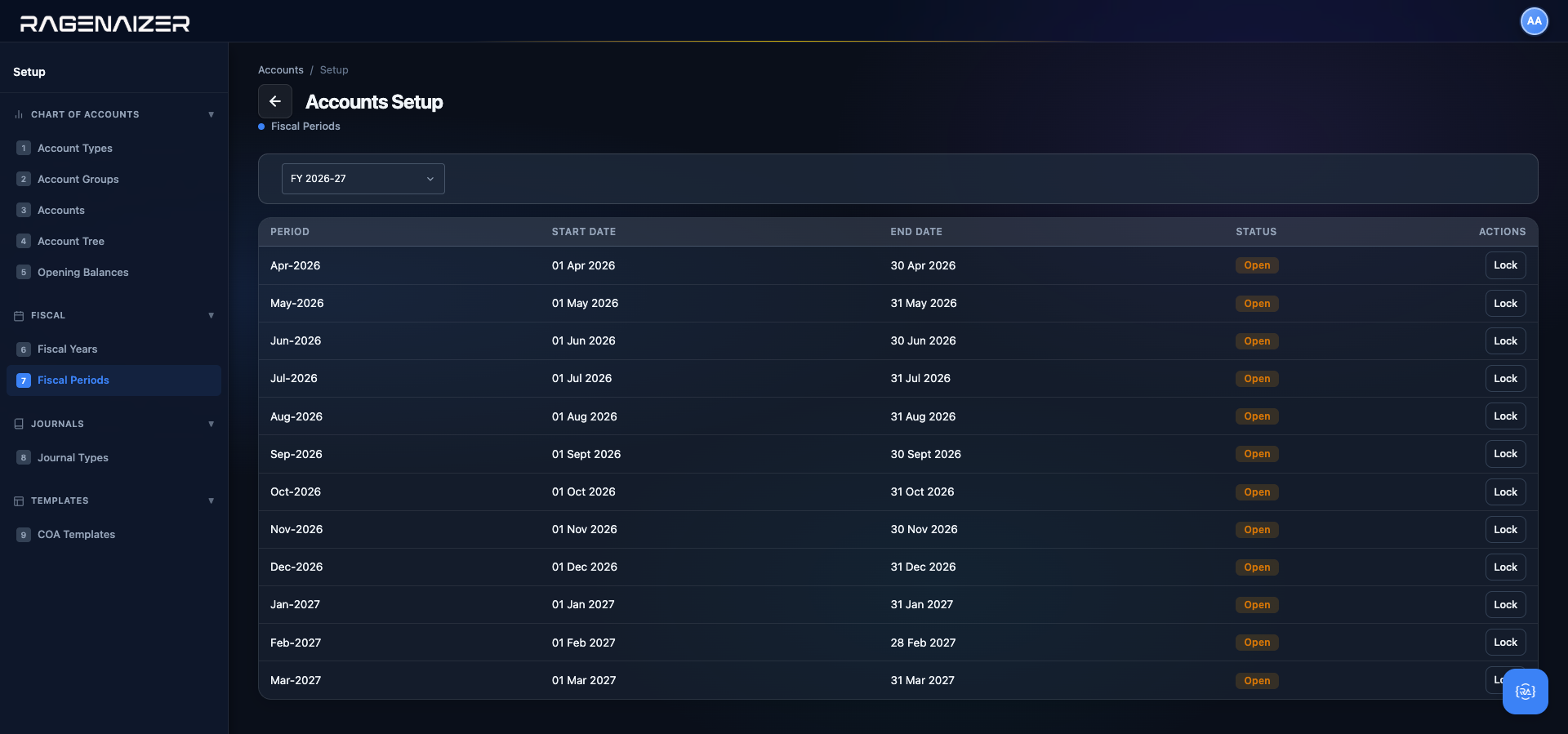Image resolution: width=1568 pixels, height=734 pixels.
Task: Lock the May-2026 period
Action: tap(1505, 304)
